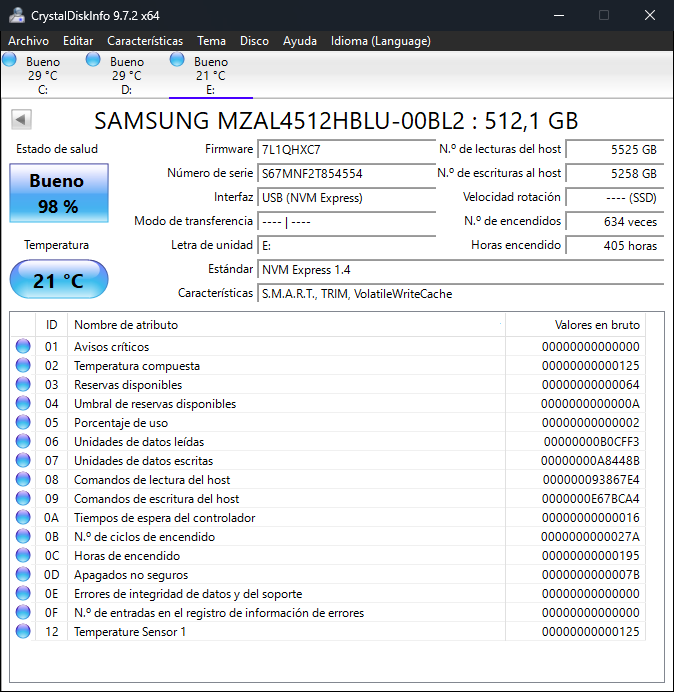
Task: Click the orb for Comandos de lectura del host
Action: click(x=23, y=479)
